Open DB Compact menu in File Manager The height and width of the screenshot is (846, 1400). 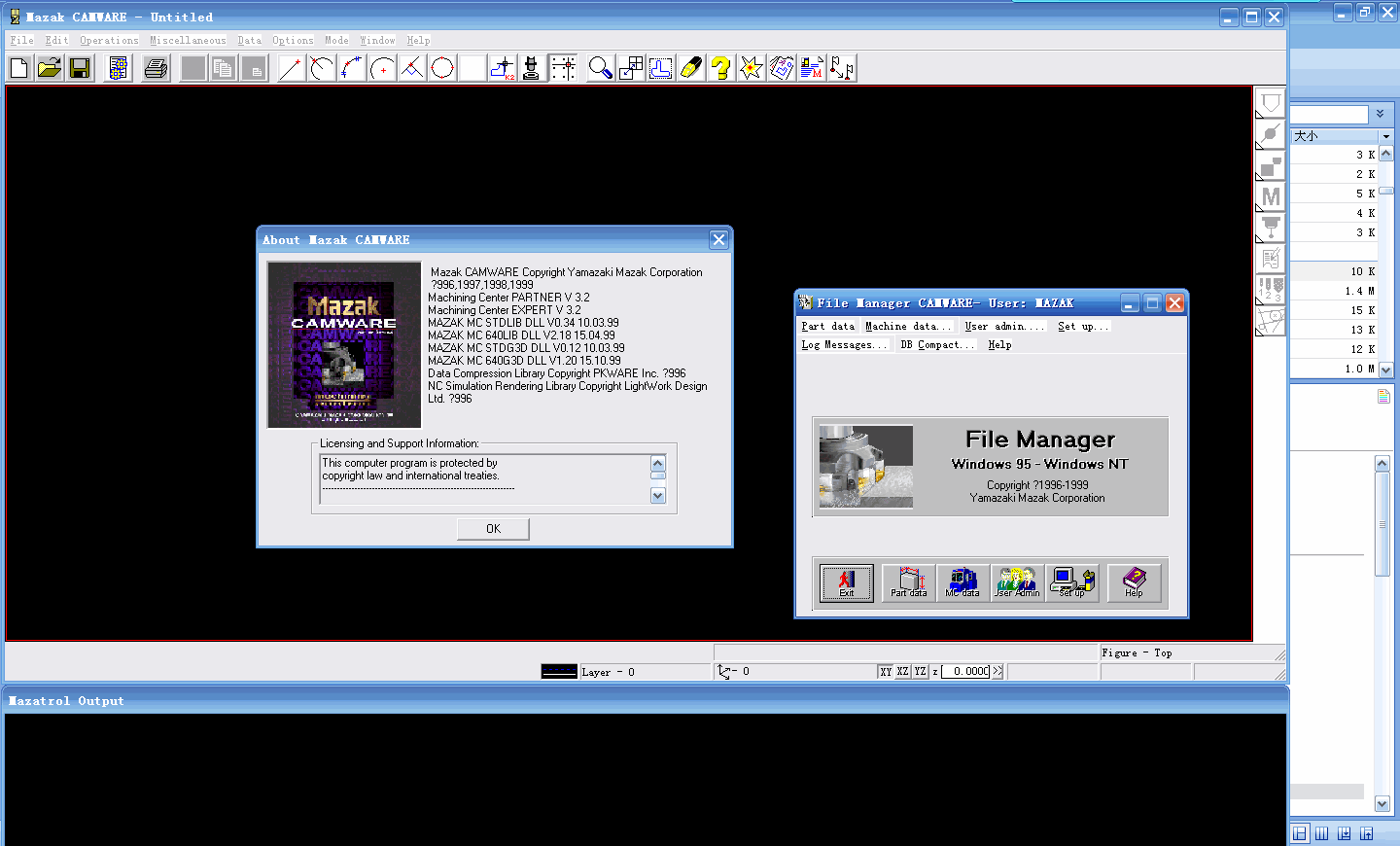[936, 345]
